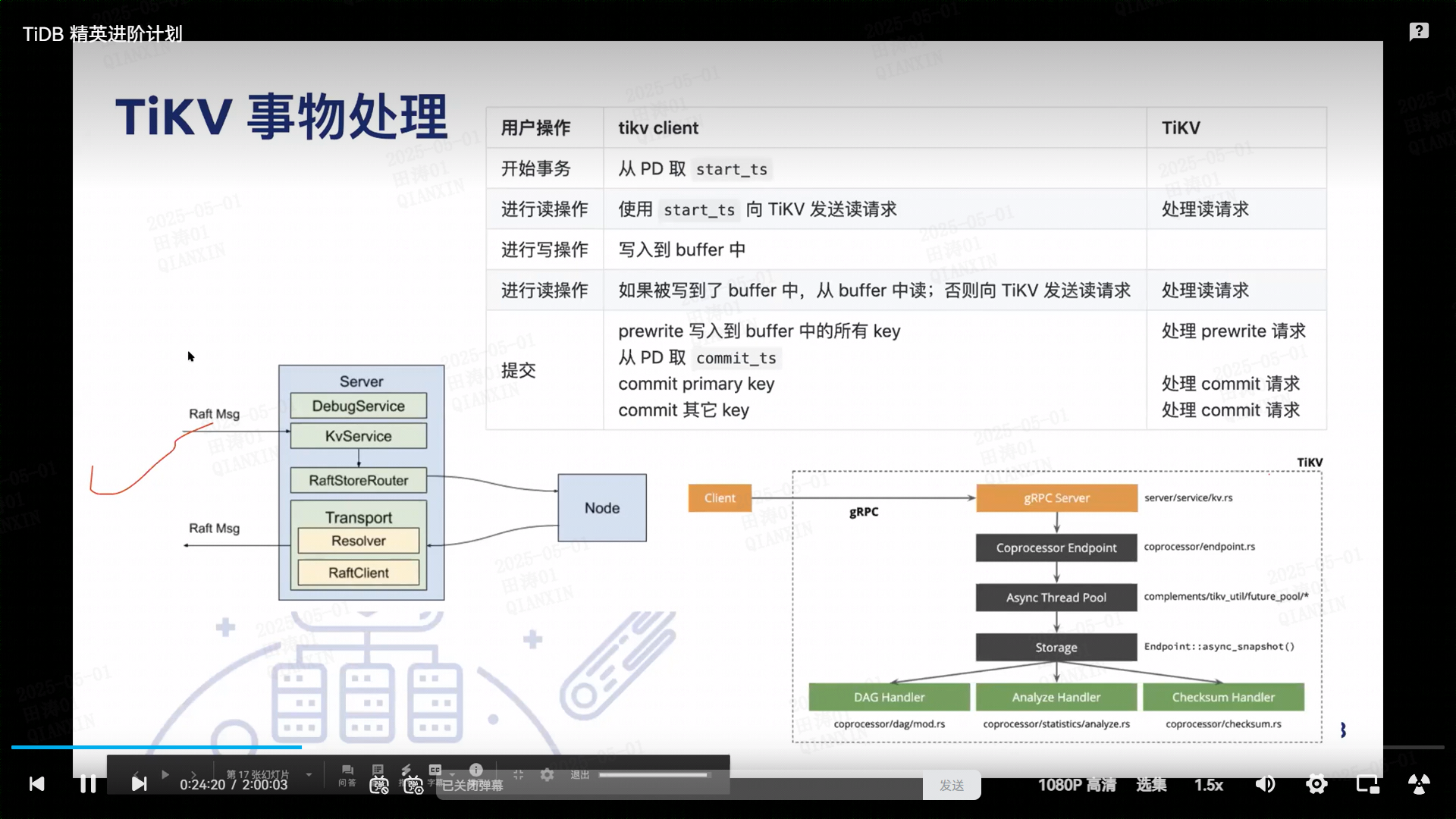
Task: Open the 选集 episode list
Action: [x=1151, y=785]
